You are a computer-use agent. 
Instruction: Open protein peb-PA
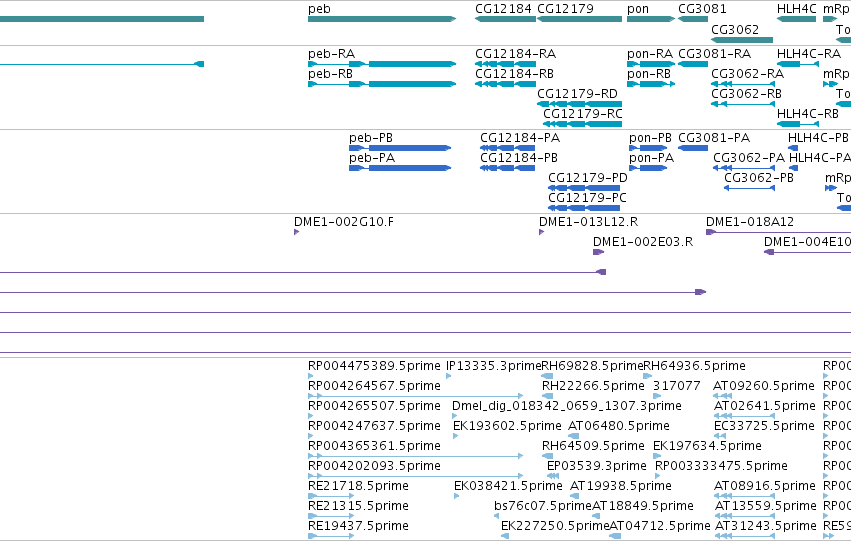(x=372, y=158)
